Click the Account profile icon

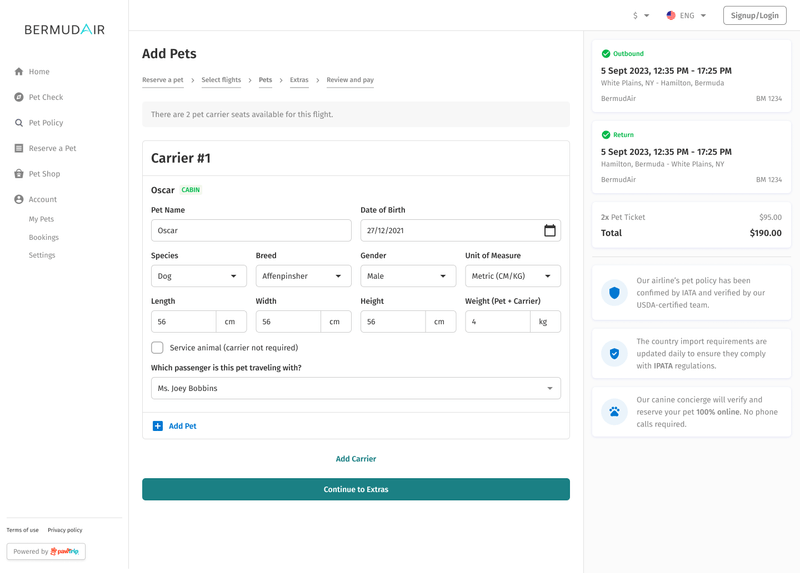(19, 199)
